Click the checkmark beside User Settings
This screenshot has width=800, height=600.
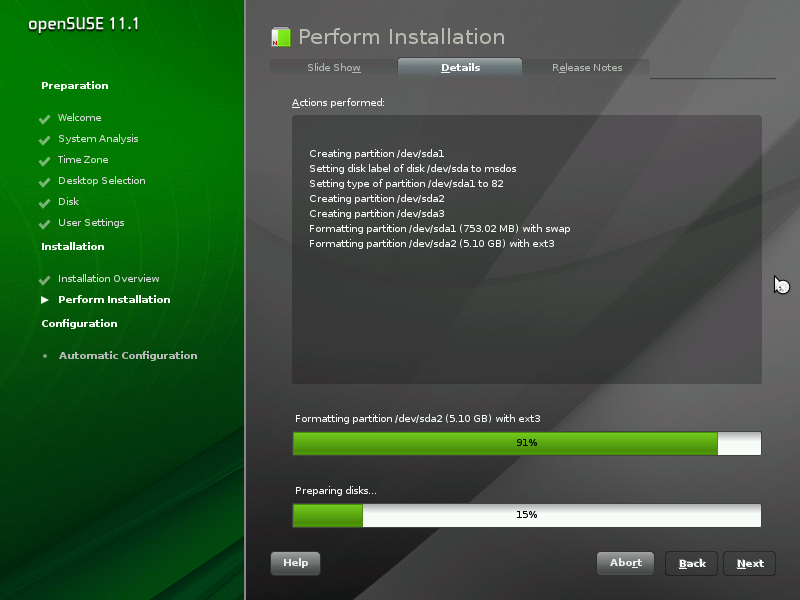pyautogui.click(x=44, y=223)
